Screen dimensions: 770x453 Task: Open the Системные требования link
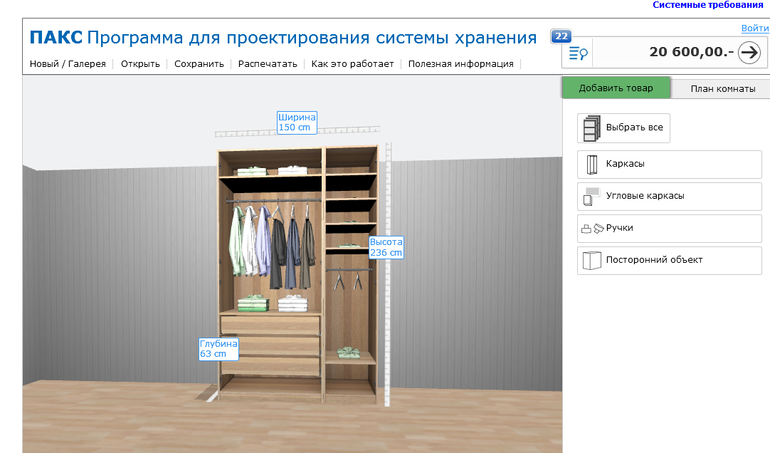pos(708,5)
